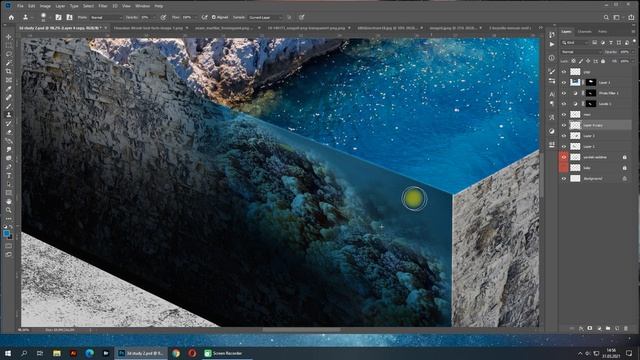This screenshot has width=640, height=360.
Task: Open the Layers panel options menu button
Action: tap(633, 31)
